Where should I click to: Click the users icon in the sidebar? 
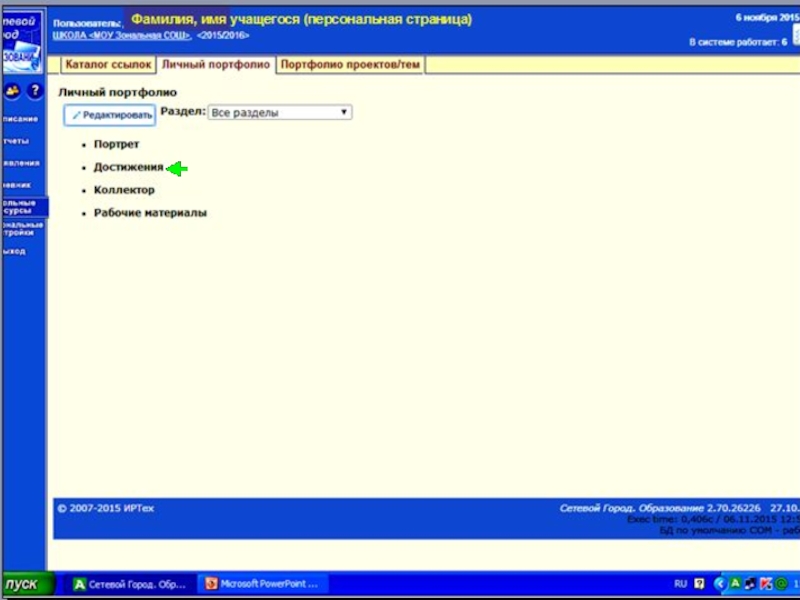pos(12,91)
